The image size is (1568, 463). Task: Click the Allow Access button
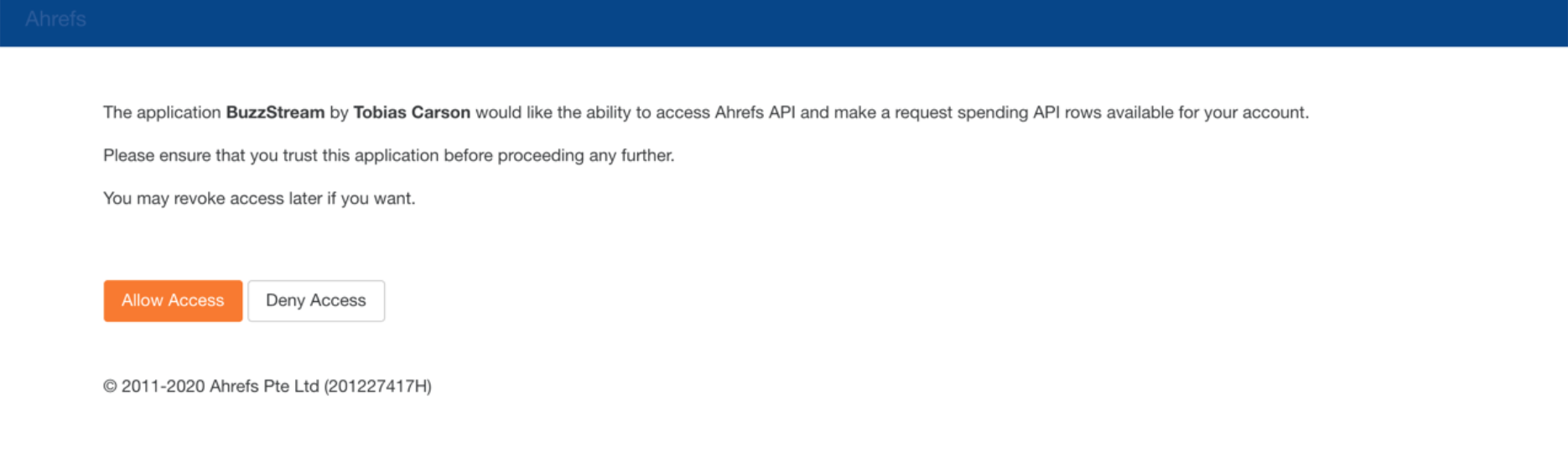[173, 301]
